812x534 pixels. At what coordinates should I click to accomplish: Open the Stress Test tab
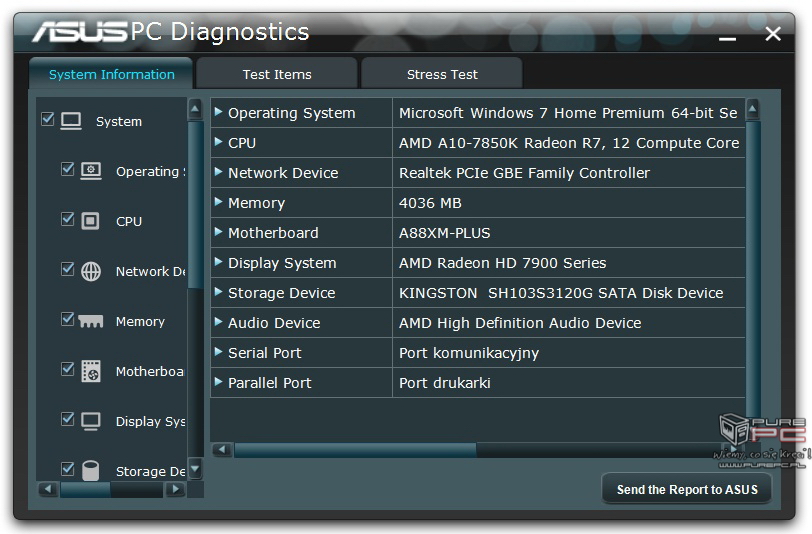coord(442,74)
